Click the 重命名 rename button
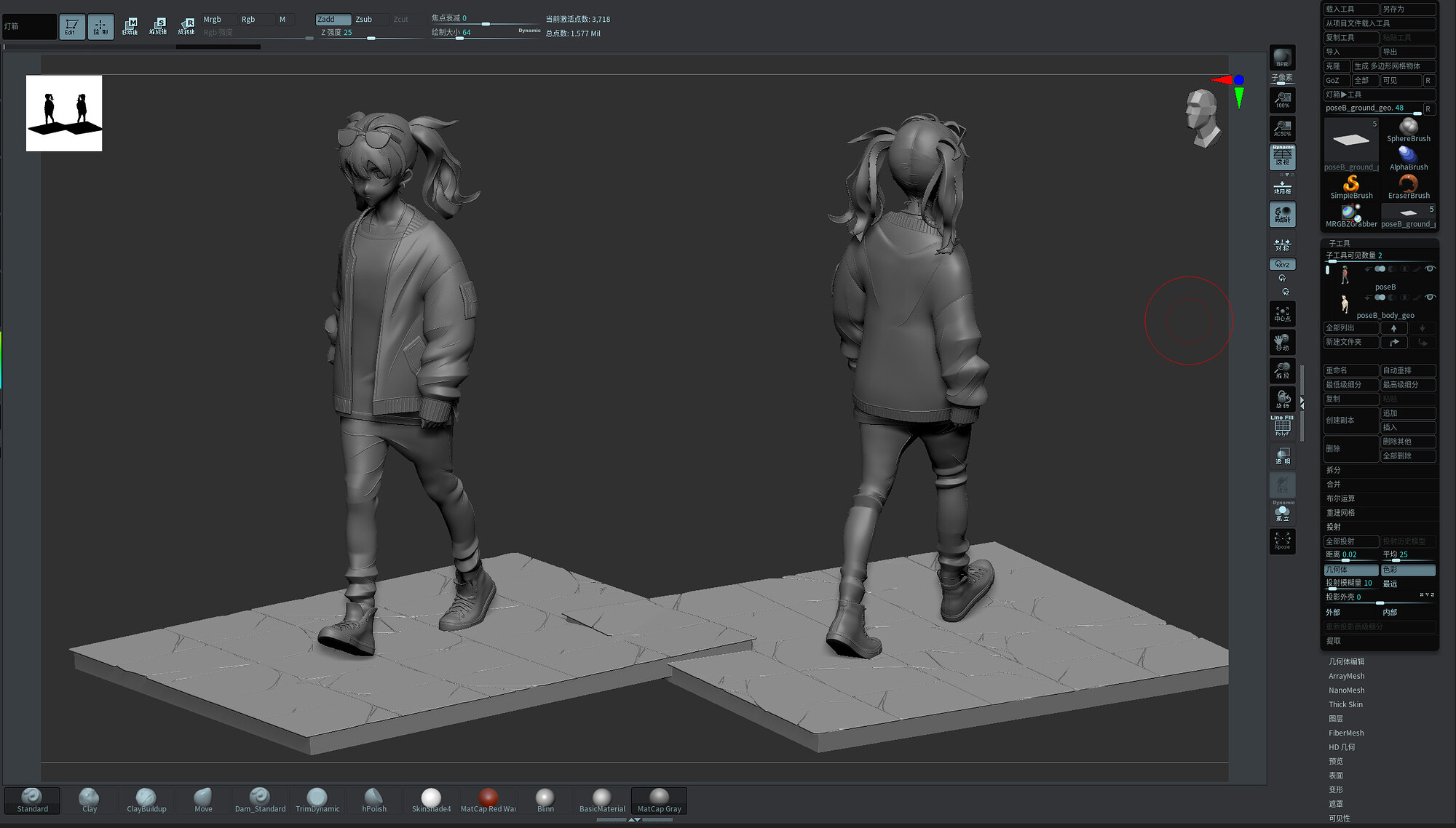1456x828 pixels. [x=1351, y=370]
